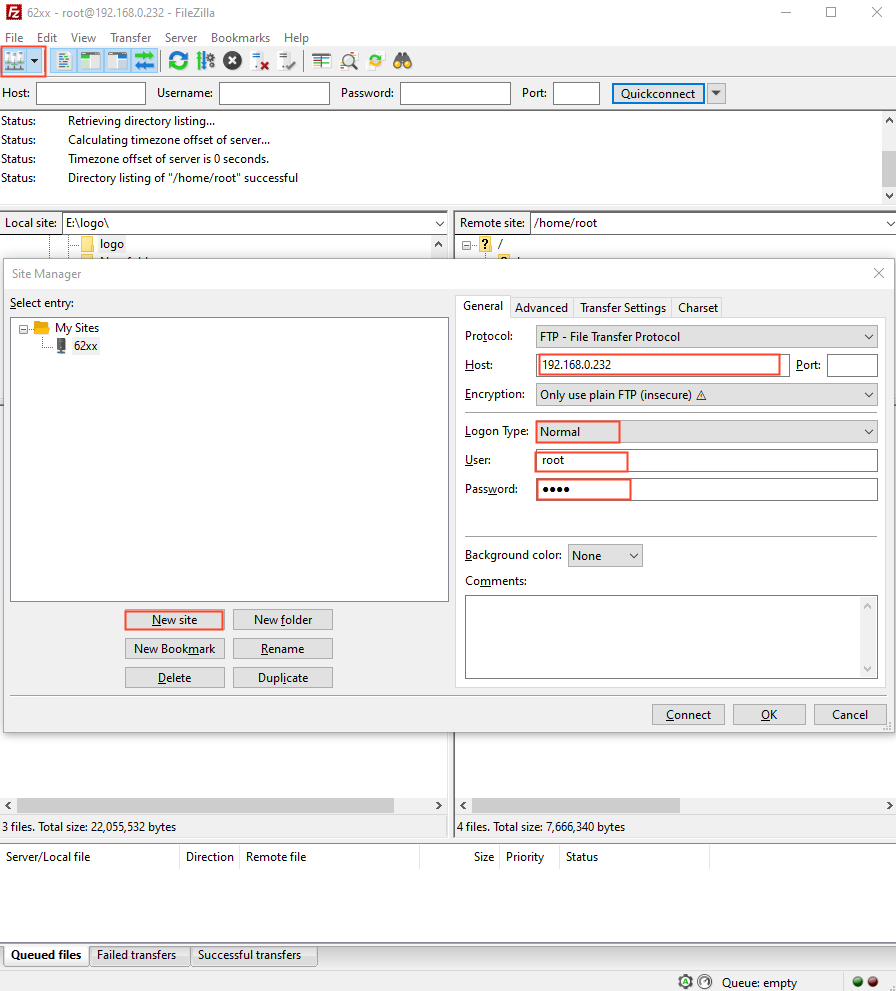Click into the Comments text box
Viewport: 896px width, 991px height.
(662, 636)
